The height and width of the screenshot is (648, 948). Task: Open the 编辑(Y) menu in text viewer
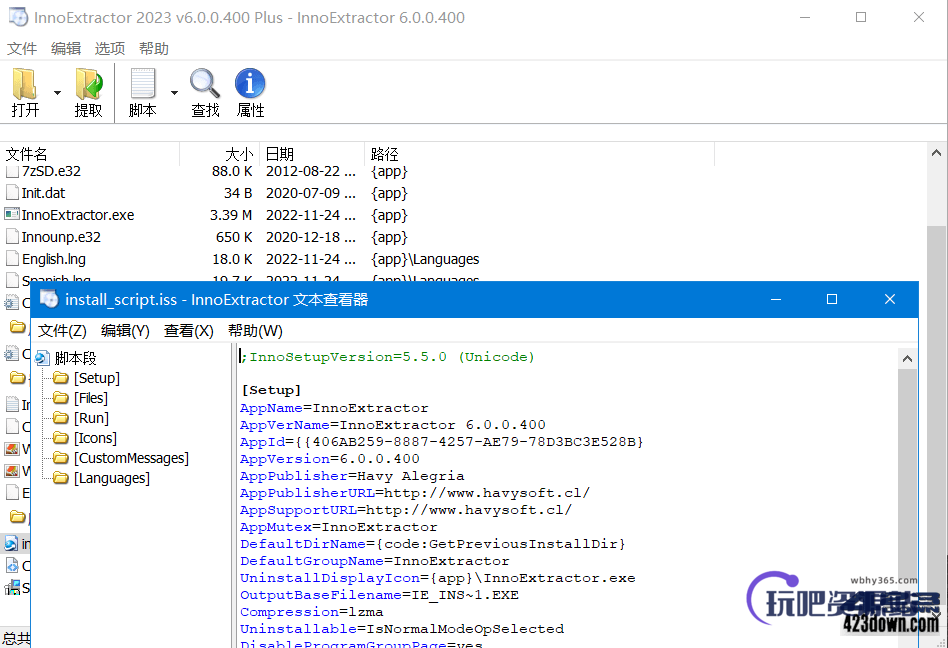125,331
